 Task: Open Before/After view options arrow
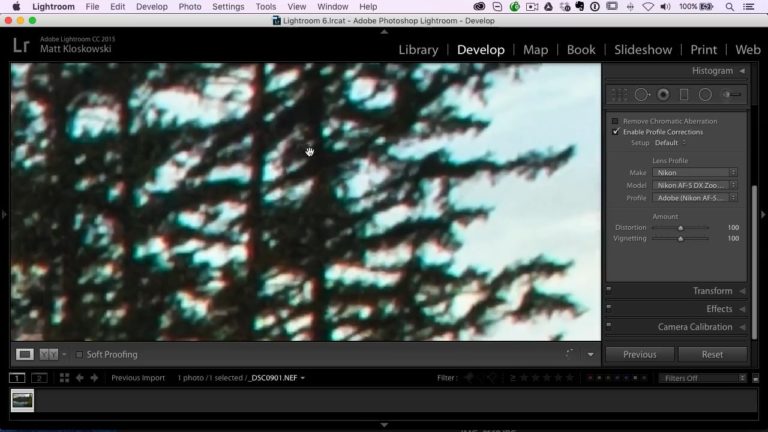(64, 354)
